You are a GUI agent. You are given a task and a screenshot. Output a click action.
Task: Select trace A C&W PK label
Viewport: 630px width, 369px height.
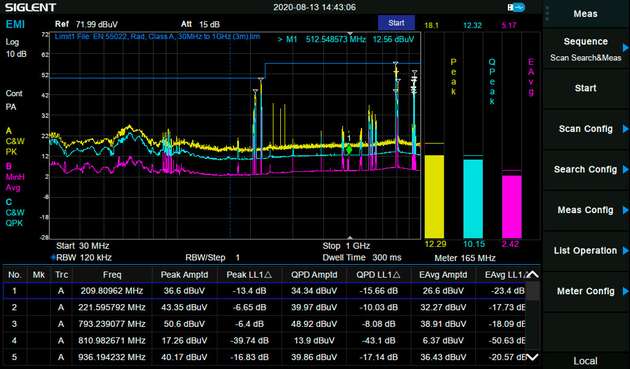(x=14, y=141)
